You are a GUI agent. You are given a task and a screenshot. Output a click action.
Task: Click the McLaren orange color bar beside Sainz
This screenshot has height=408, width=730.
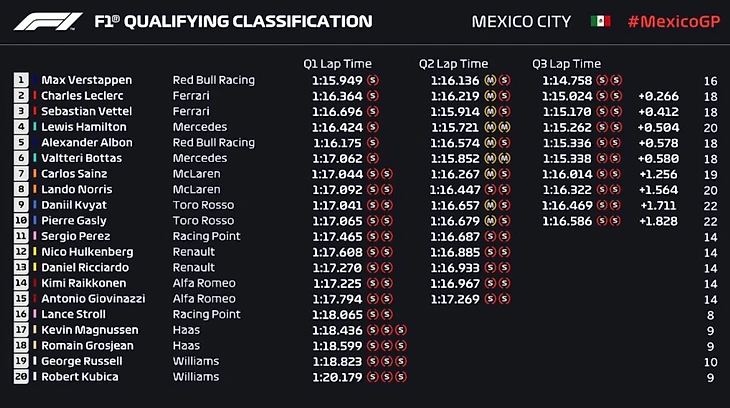(35, 174)
